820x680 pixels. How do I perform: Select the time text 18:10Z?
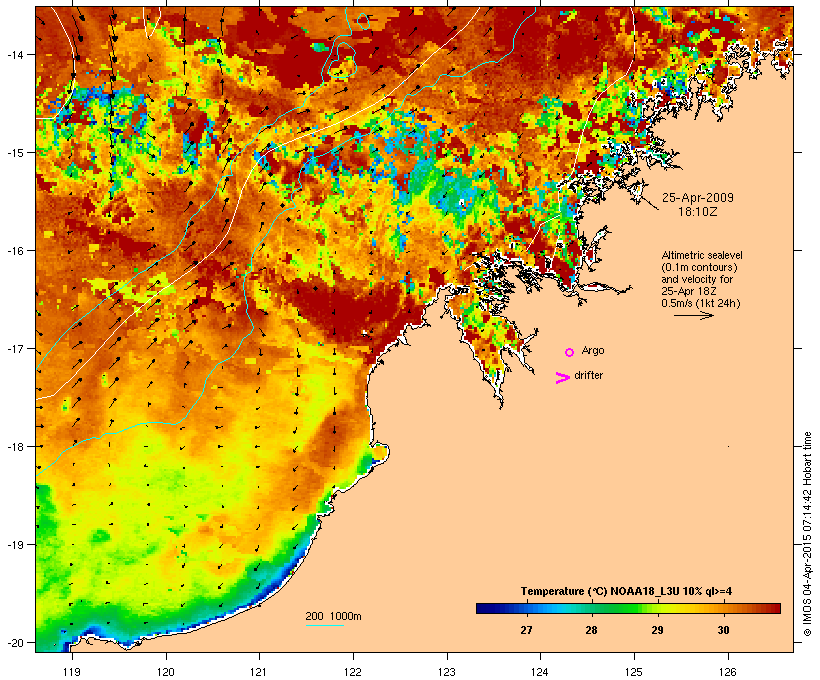pyautogui.click(x=698, y=212)
